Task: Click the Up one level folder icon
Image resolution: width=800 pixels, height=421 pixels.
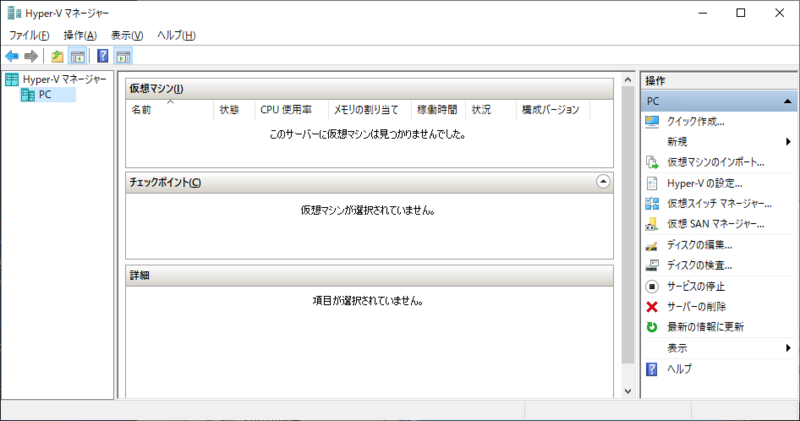Action: [x=57, y=56]
